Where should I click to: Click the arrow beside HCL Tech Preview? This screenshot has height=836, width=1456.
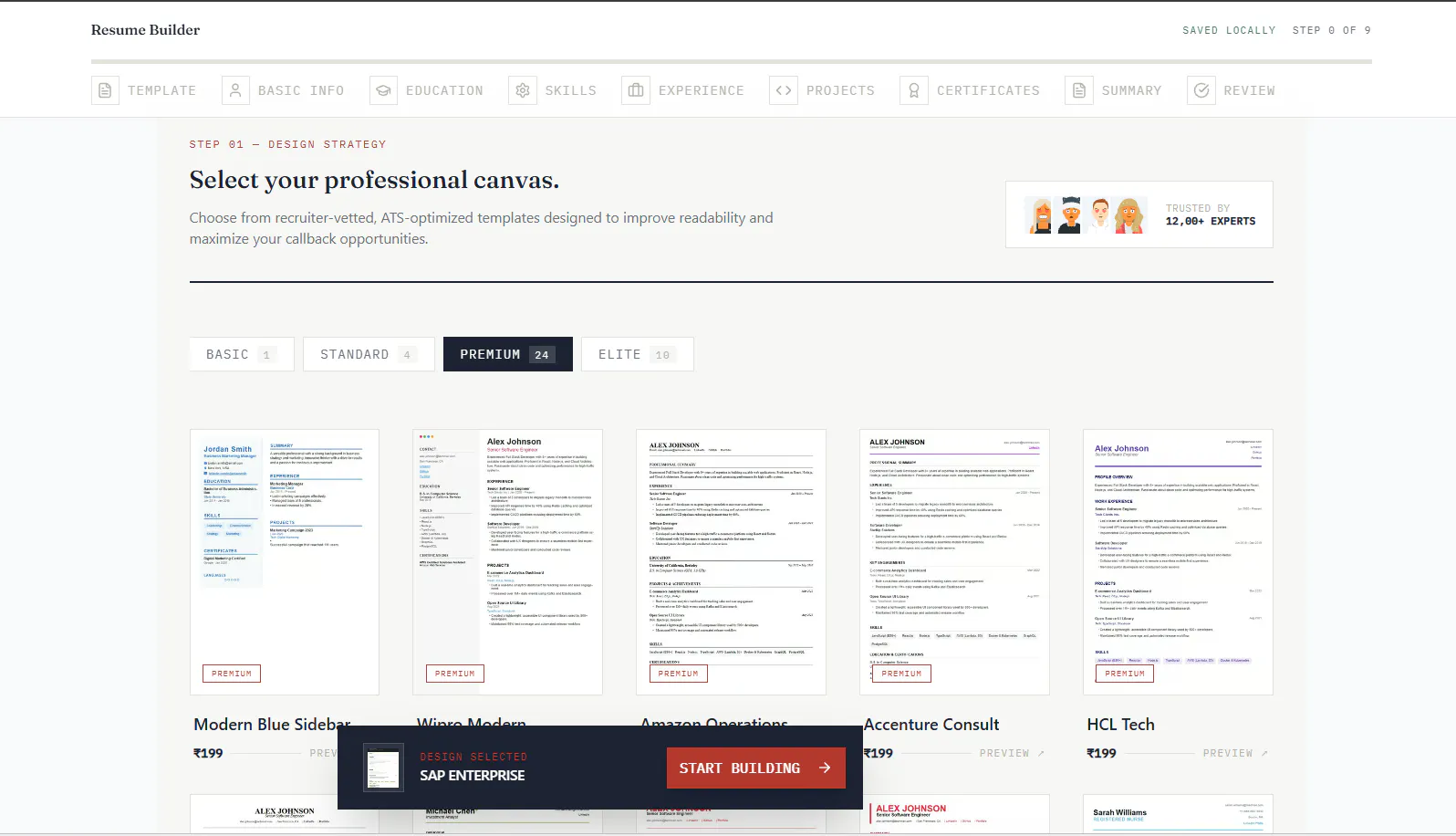[x=1264, y=753]
